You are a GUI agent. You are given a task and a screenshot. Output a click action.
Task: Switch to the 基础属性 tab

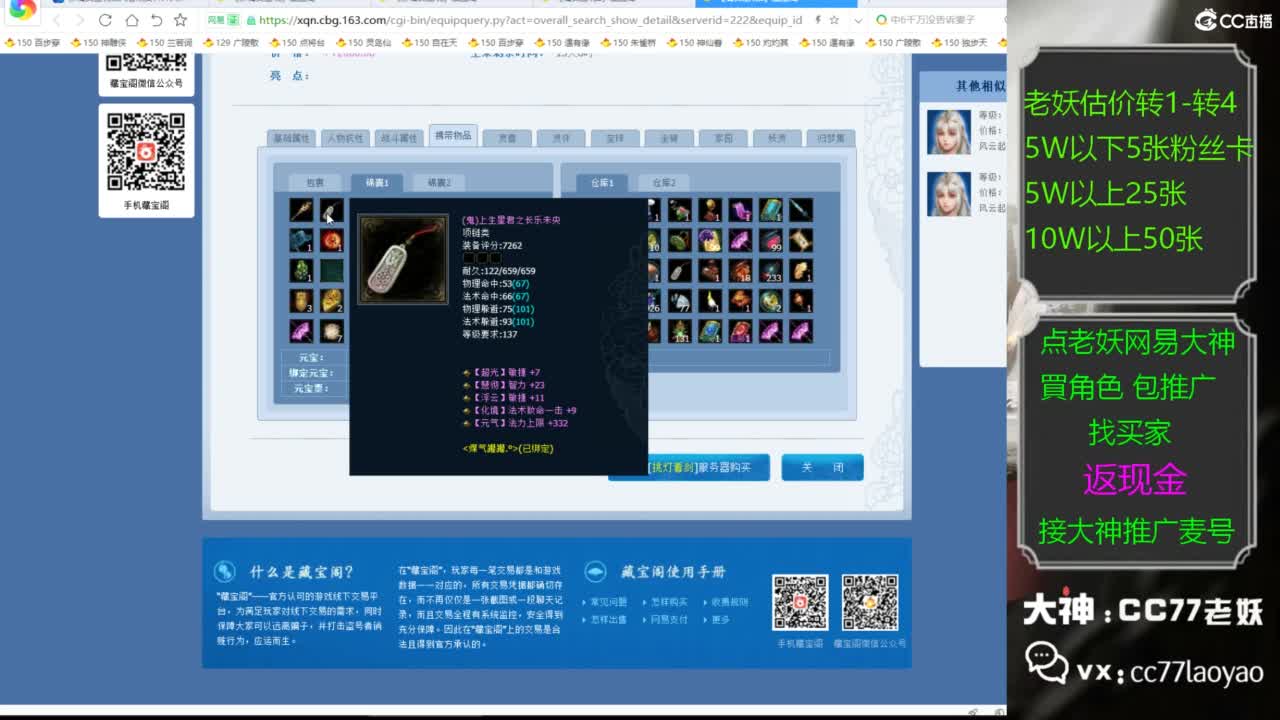coord(292,138)
